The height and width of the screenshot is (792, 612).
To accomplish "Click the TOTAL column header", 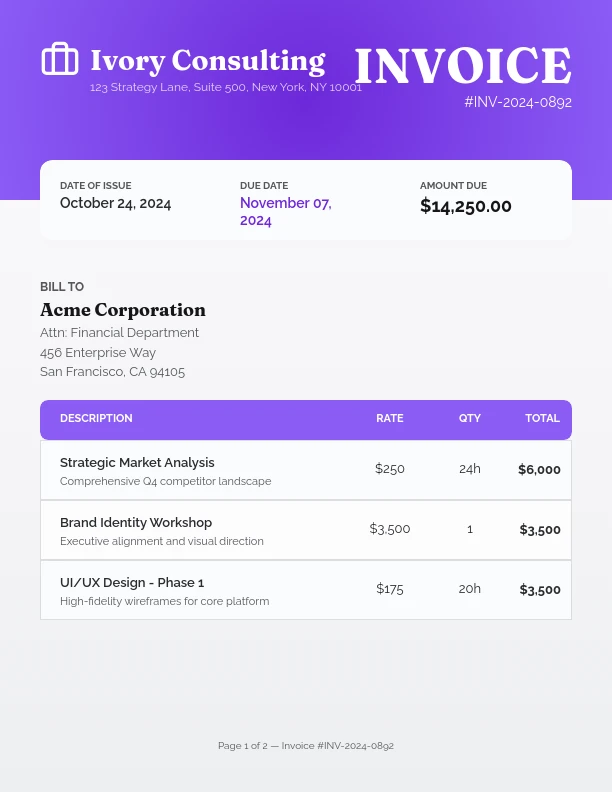I will pos(542,419).
